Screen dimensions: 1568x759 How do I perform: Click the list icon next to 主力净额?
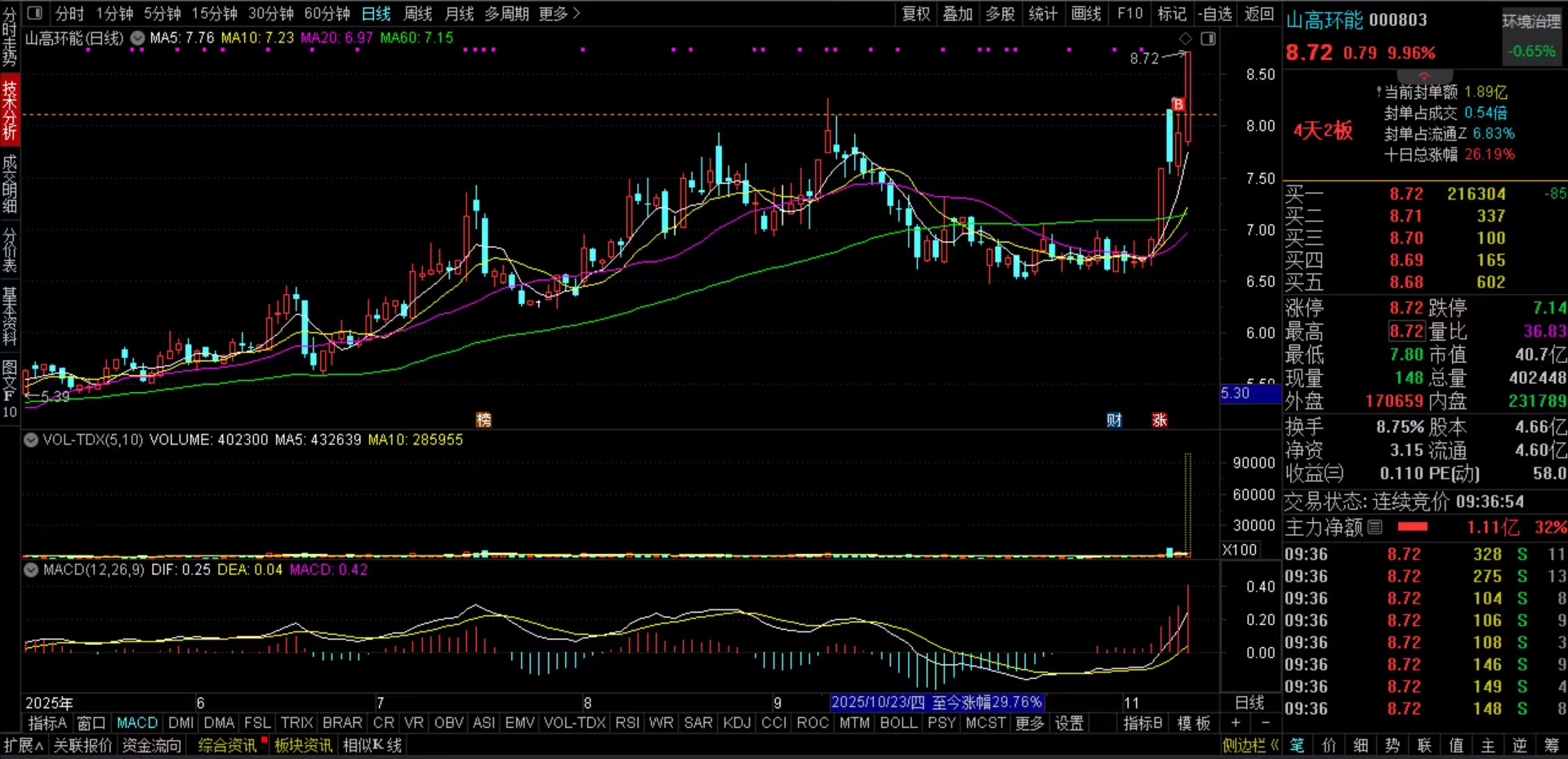(x=1375, y=527)
